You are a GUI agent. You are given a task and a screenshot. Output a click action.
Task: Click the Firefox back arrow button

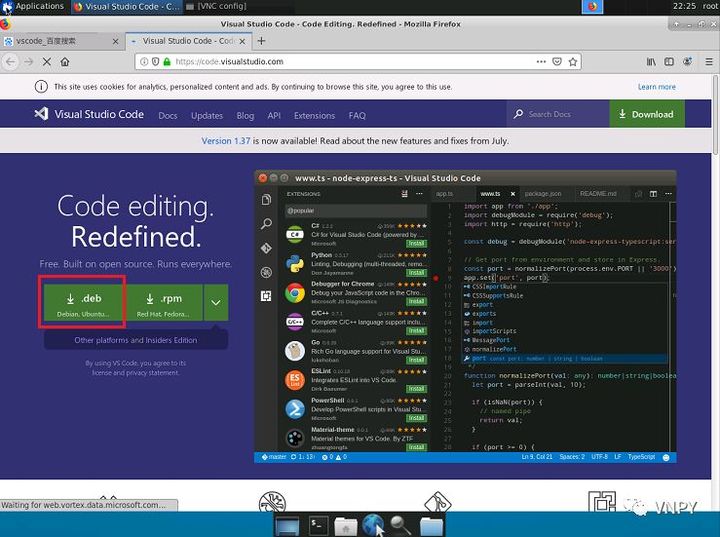pyautogui.click(x=11, y=62)
